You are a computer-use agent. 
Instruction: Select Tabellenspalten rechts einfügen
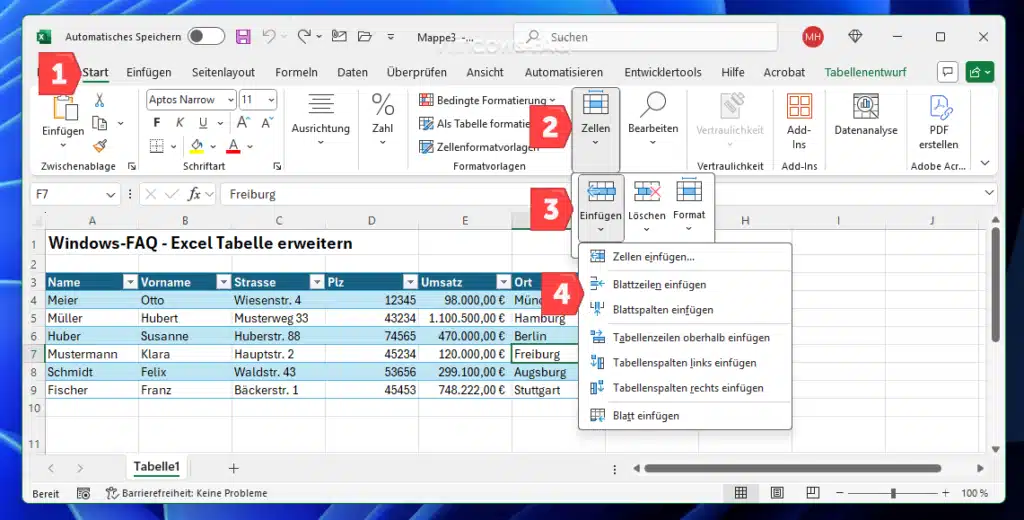tap(684, 388)
